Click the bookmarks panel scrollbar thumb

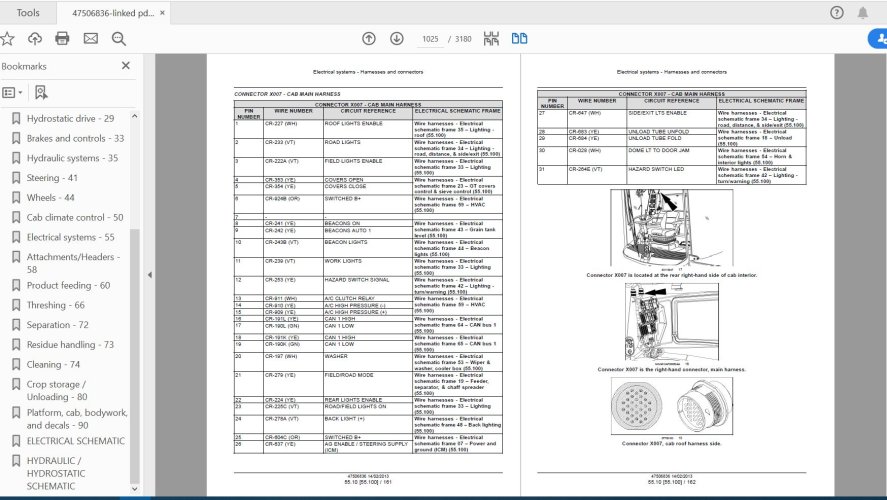click(135, 356)
